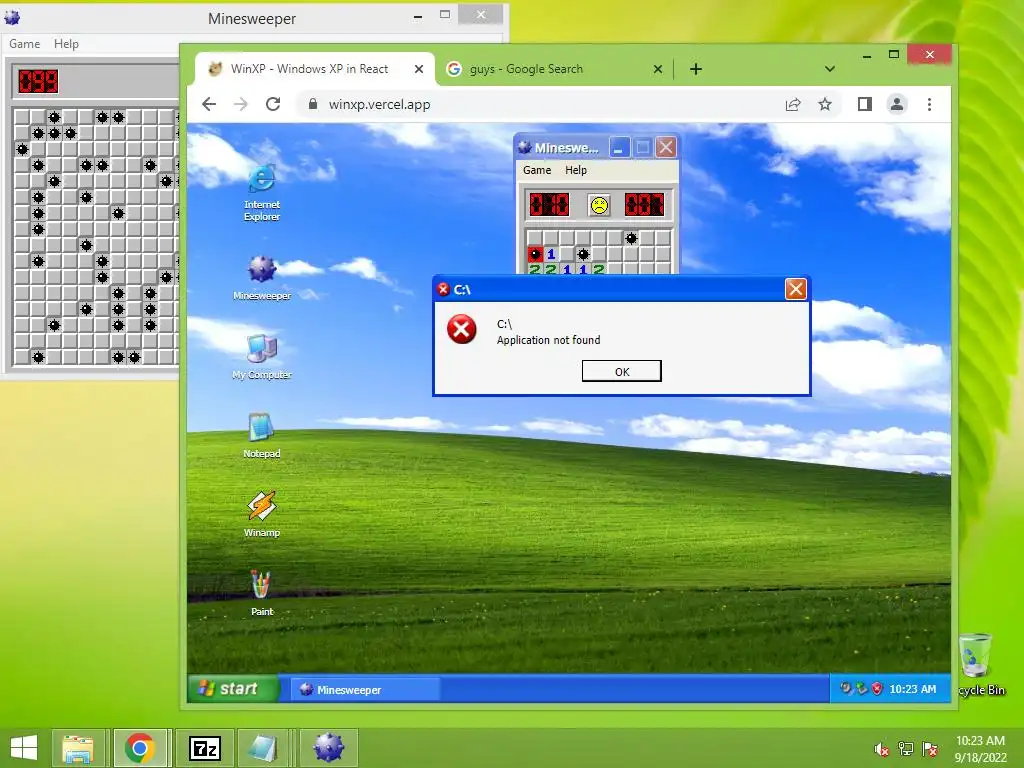Open a new Chrome tab
The width and height of the screenshot is (1024, 768).
[x=696, y=69]
